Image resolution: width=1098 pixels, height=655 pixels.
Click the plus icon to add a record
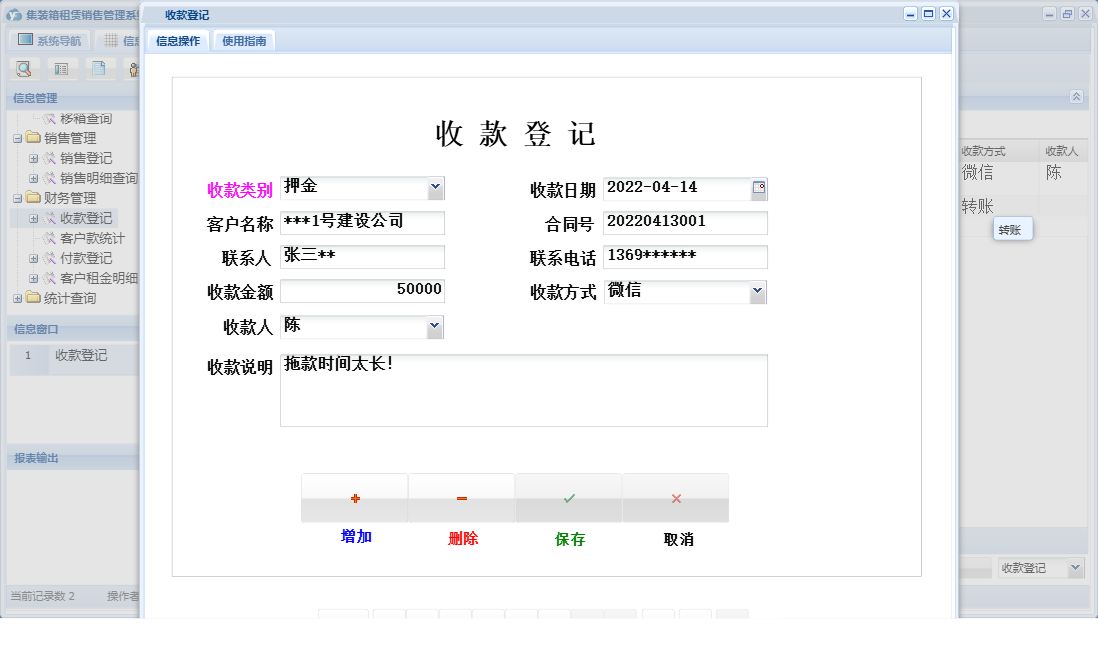coord(355,496)
